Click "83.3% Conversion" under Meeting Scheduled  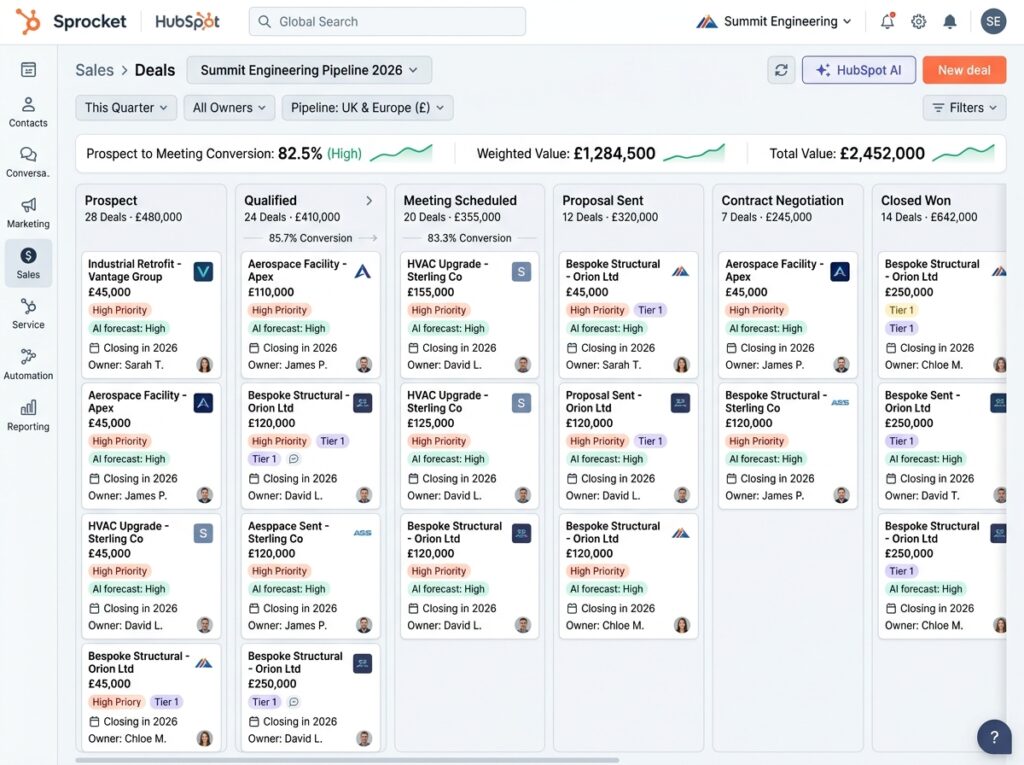(x=470, y=238)
